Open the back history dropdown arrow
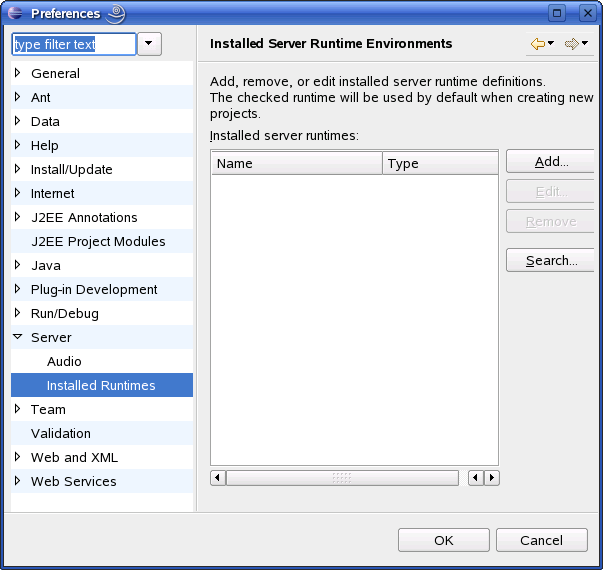603x570 pixels. pos(551,44)
